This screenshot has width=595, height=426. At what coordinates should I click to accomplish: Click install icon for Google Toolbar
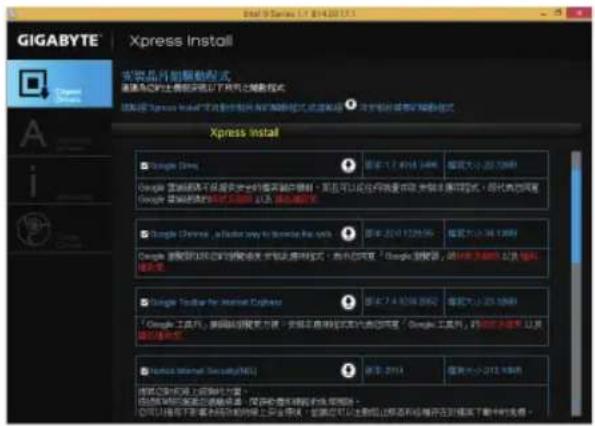[348, 302]
